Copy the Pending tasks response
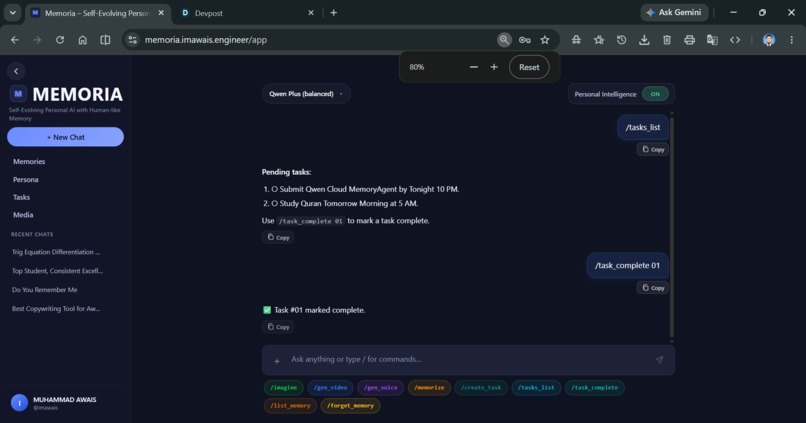 (278, 237)
